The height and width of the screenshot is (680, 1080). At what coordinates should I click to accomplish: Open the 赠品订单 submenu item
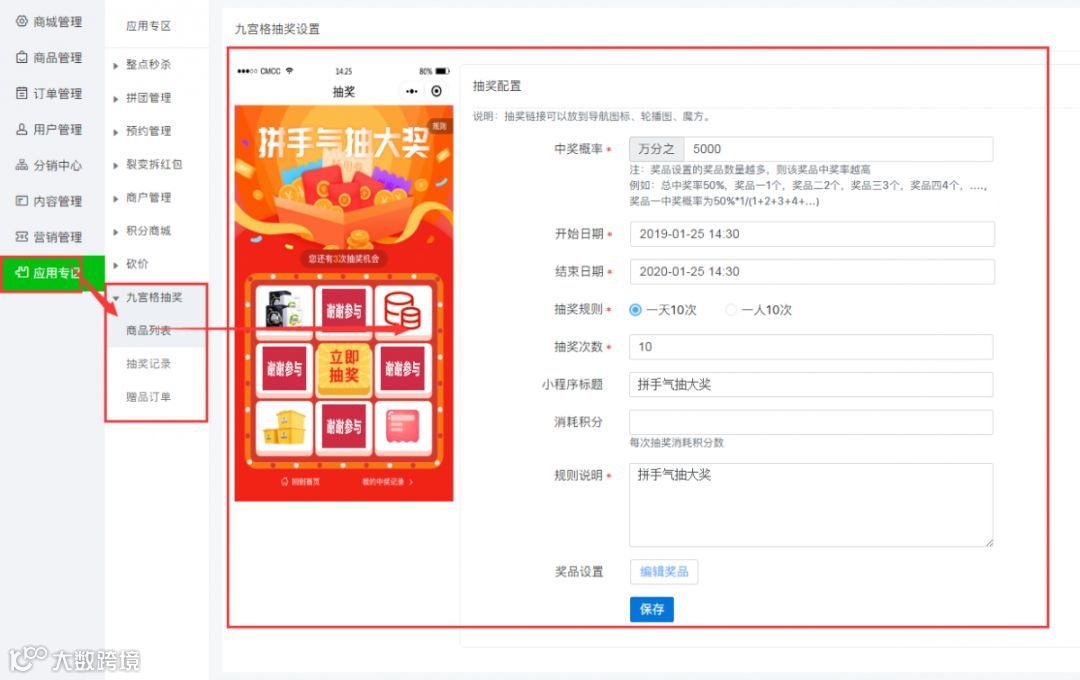click(x=148, y=396)
